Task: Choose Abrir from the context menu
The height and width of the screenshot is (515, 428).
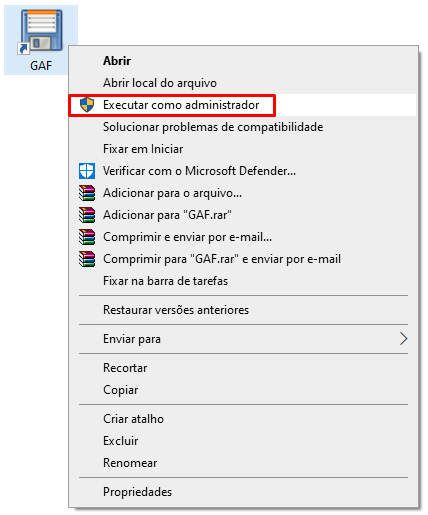Action: [x=243, y=61]
